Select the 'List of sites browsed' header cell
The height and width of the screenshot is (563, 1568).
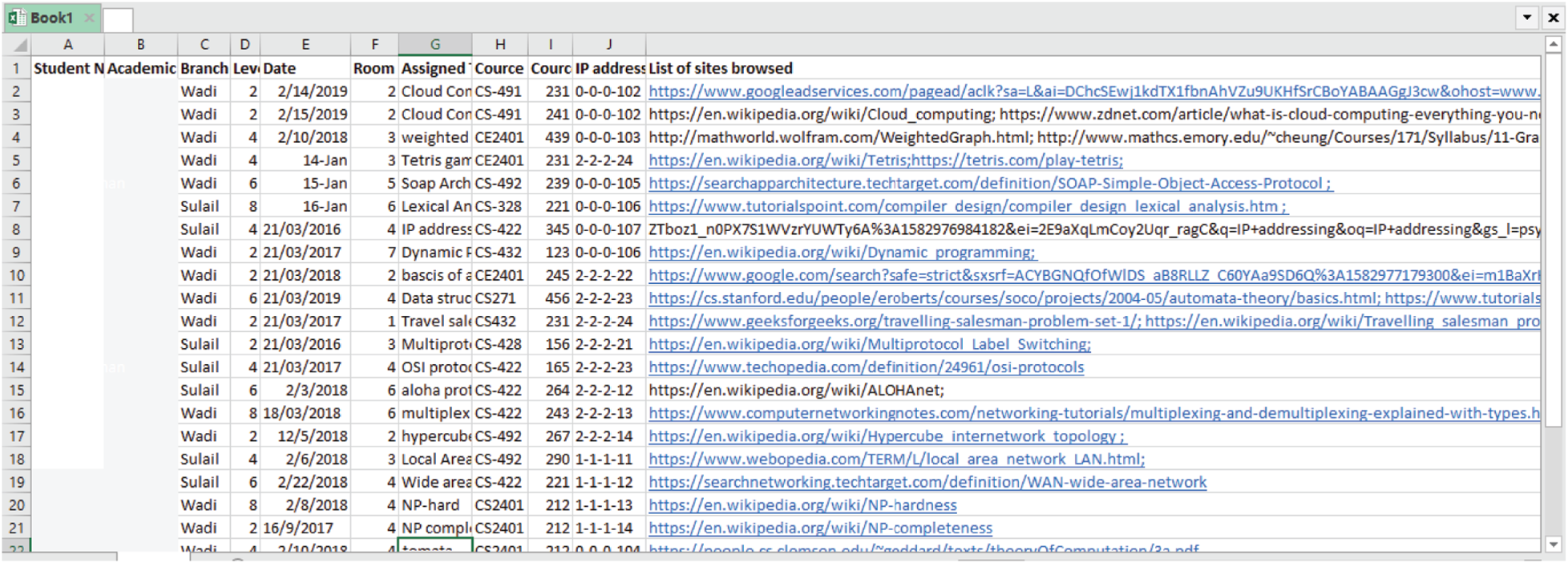pos(720,68)
